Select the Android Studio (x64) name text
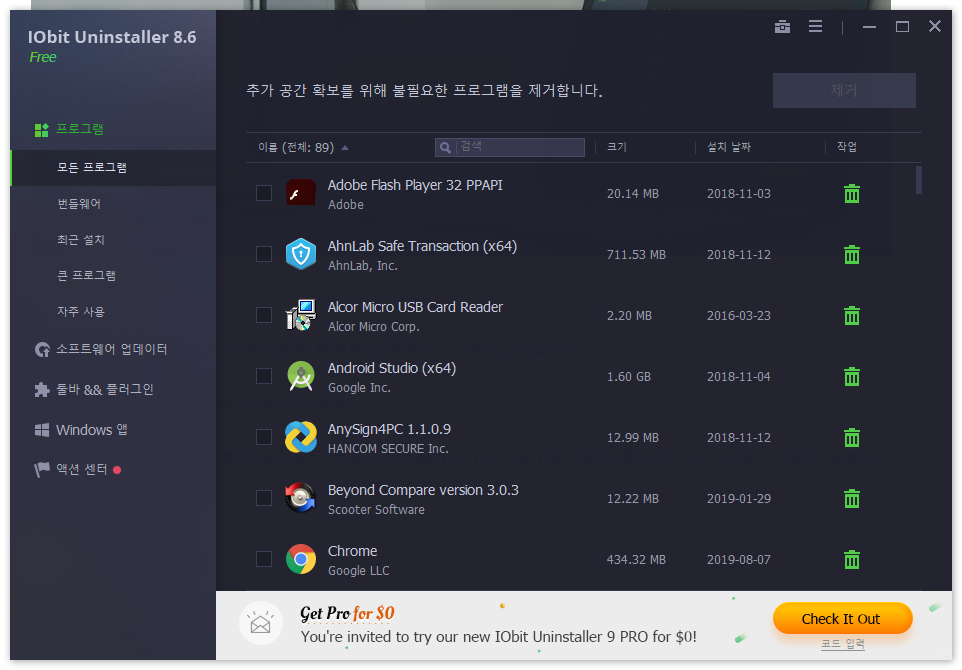The width and height of the screenshot is (962, 670). 391,368
